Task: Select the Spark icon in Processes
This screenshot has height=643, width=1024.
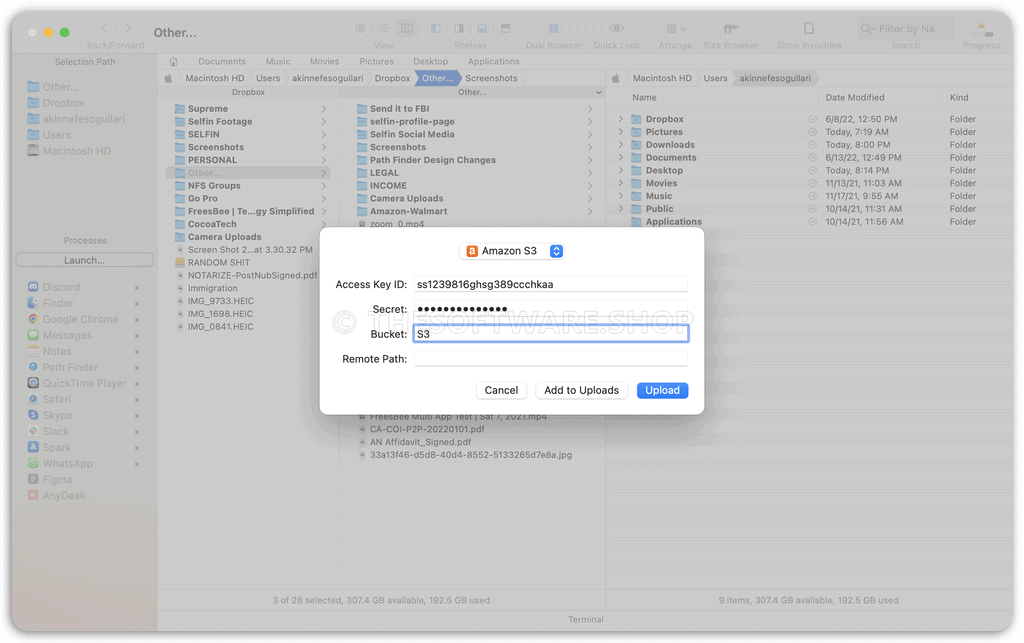Action: (33, 448)
